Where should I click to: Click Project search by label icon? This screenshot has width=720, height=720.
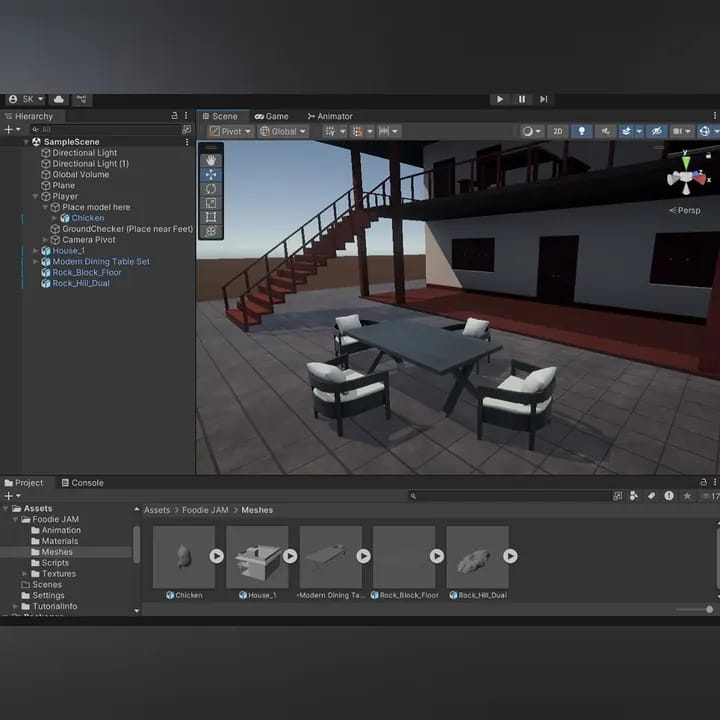[x=634, y=496]
